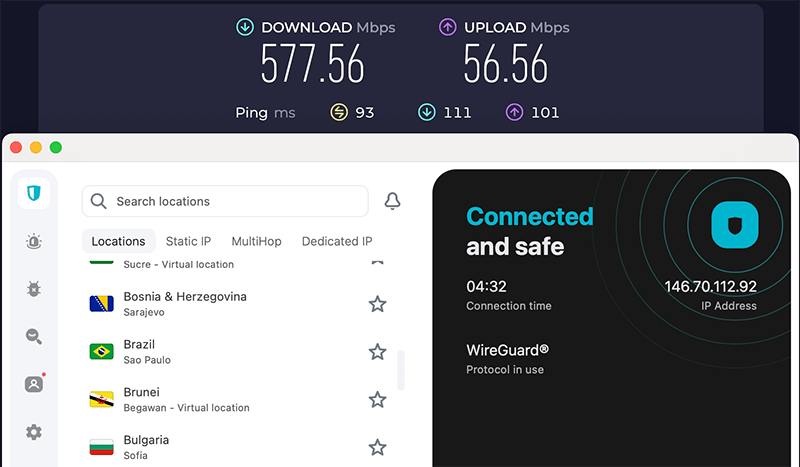Click the download arrow icon in speedtest
The height and width of the screenshot is (467, 800).
click(245, 27)
